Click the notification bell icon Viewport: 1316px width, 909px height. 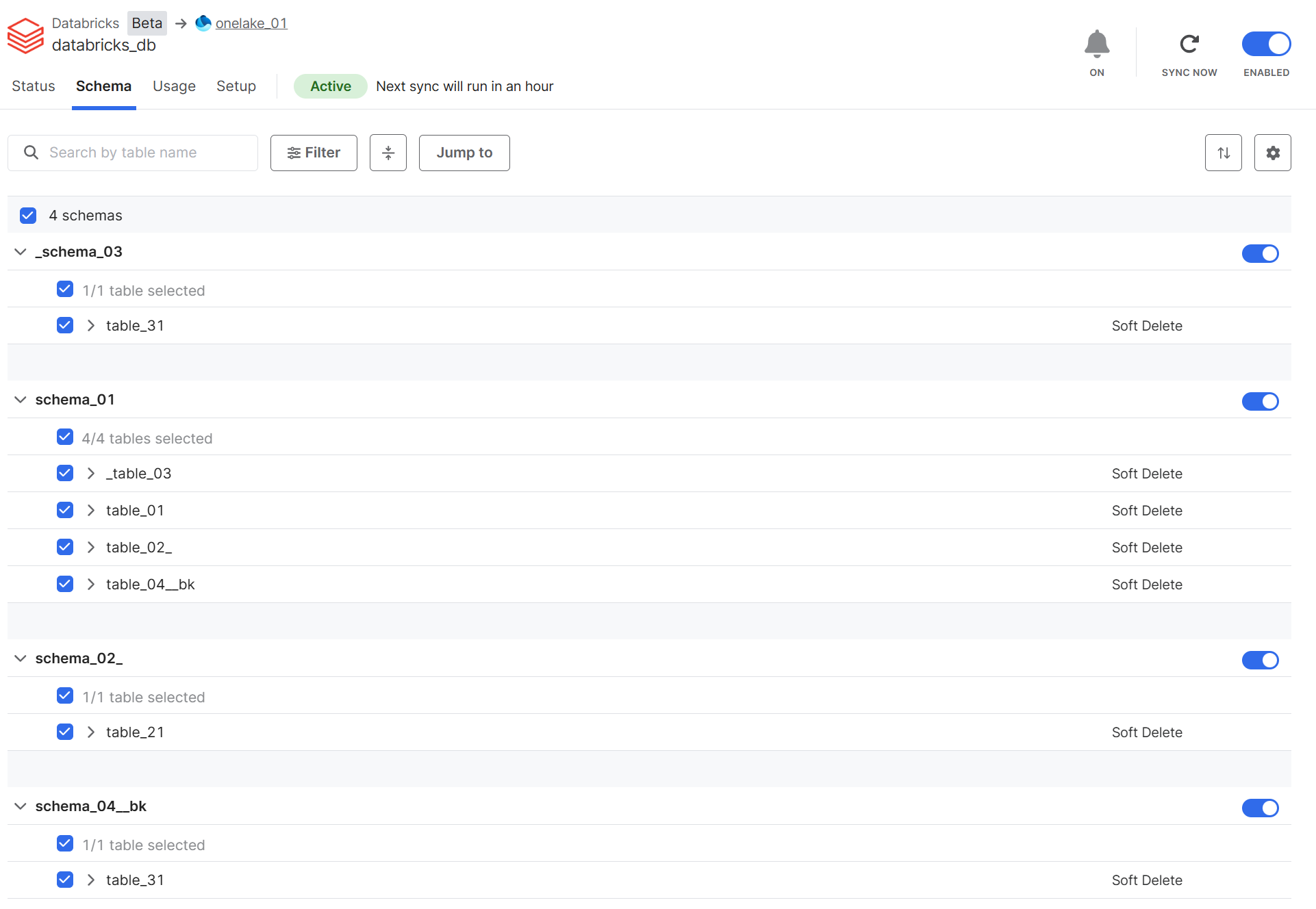click(1096, 44)
